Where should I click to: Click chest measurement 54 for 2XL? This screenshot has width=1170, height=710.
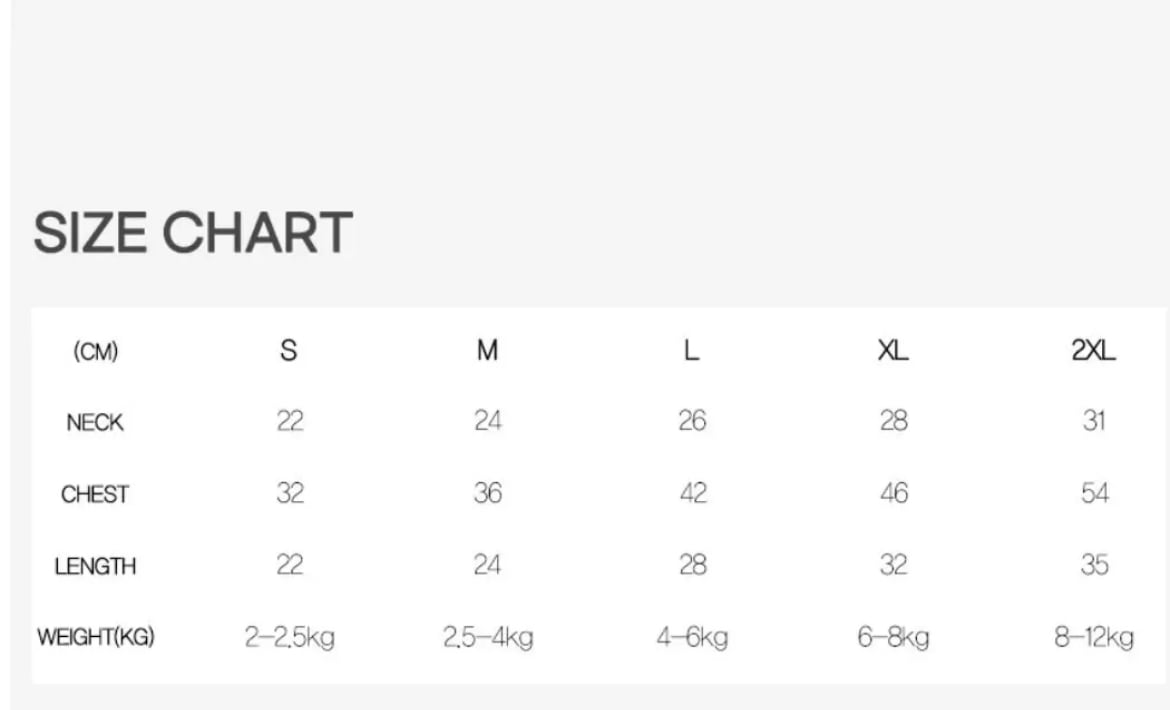1095,494
